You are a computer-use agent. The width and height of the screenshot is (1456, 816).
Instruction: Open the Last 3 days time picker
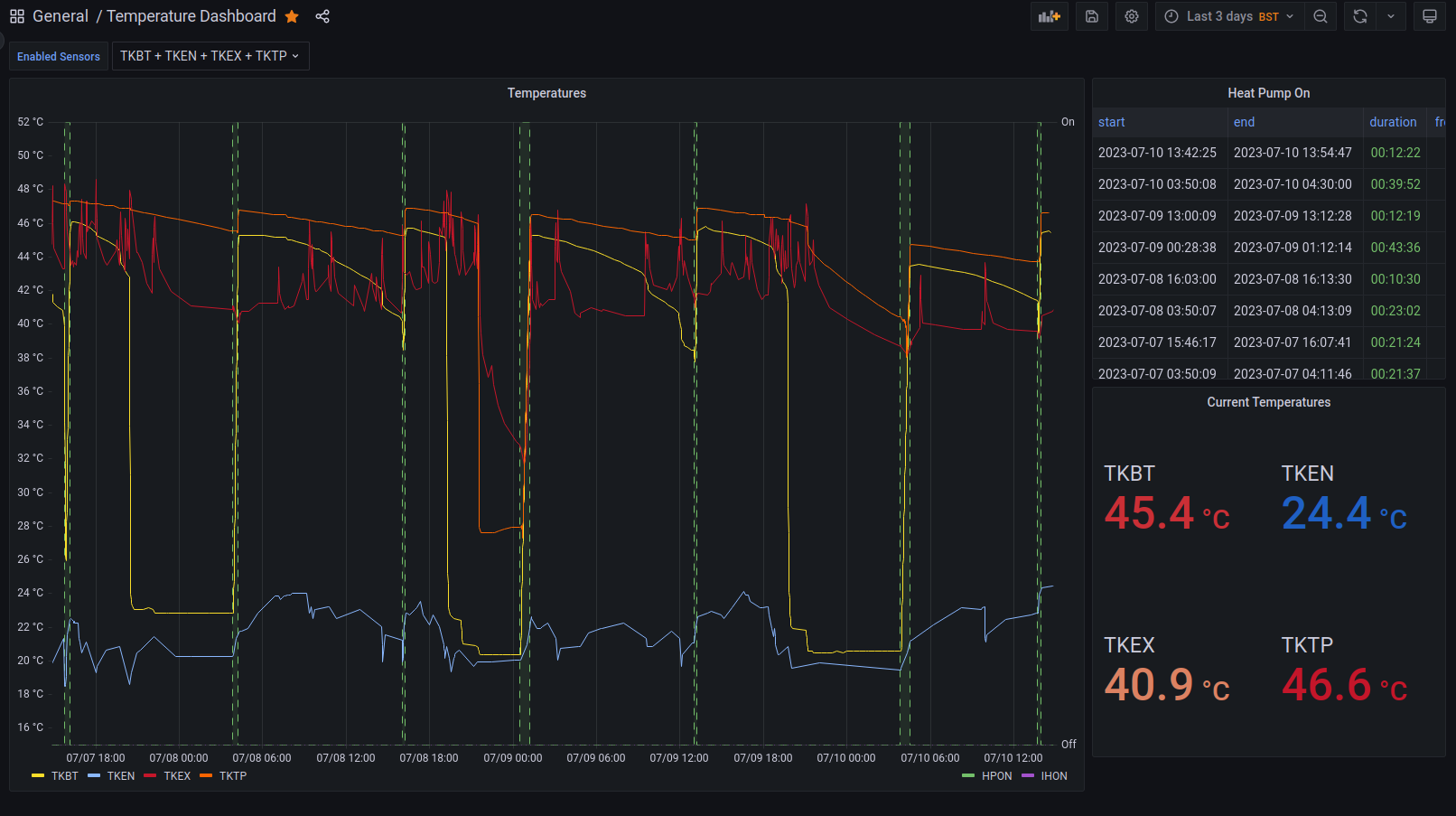(x=1229, y=16)
